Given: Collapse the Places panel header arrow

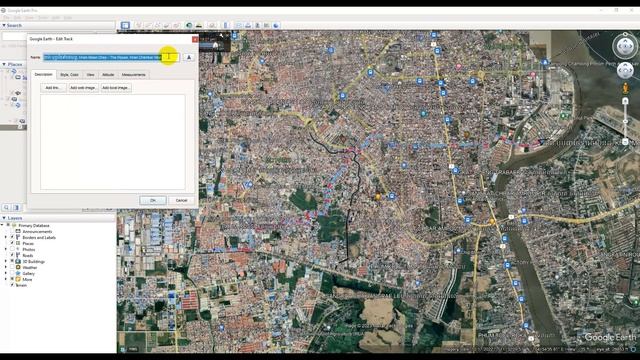Looking at the screenshot, I should (4, 64).
